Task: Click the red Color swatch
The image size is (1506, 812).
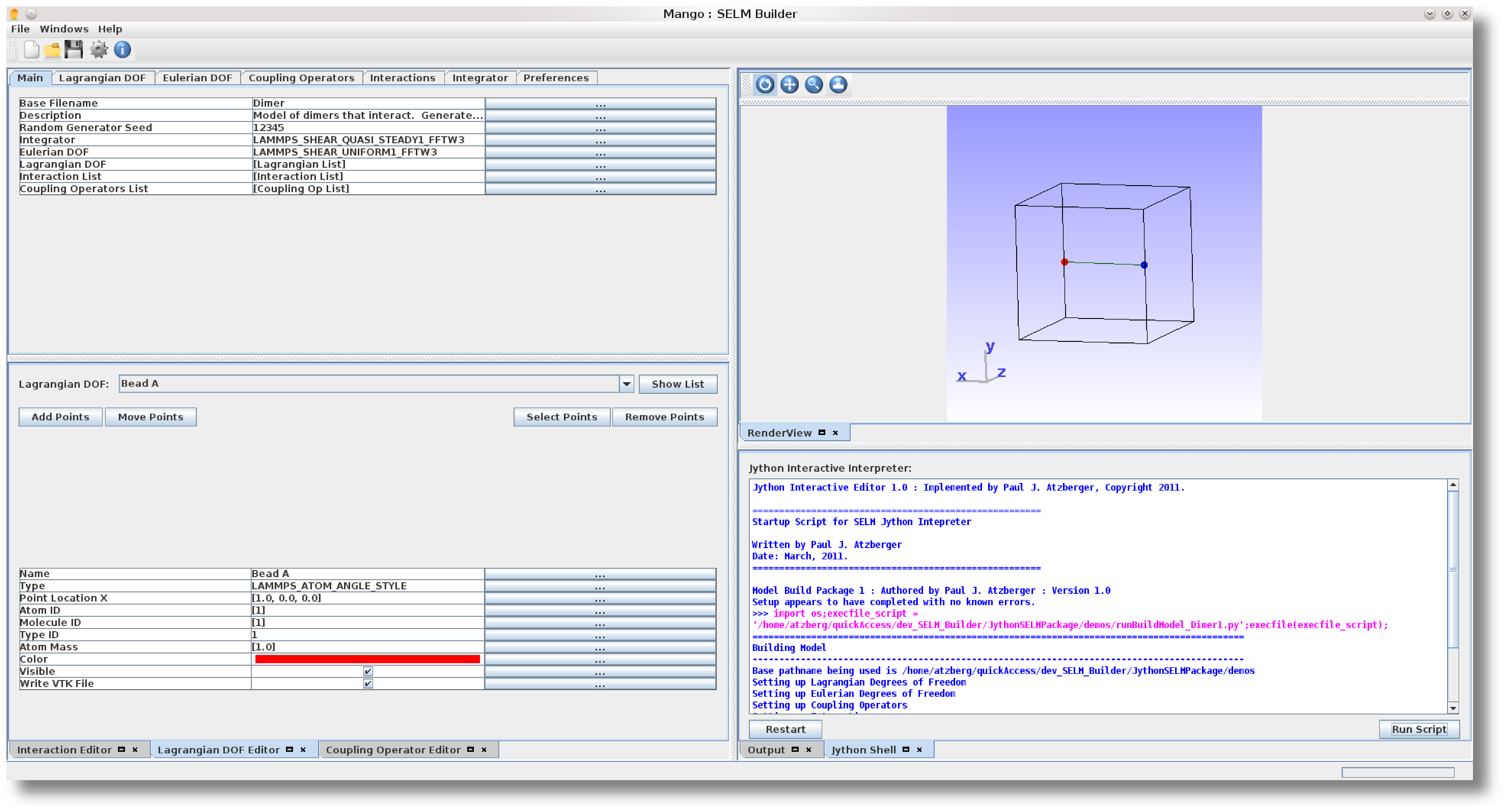Action: point(367,660)
